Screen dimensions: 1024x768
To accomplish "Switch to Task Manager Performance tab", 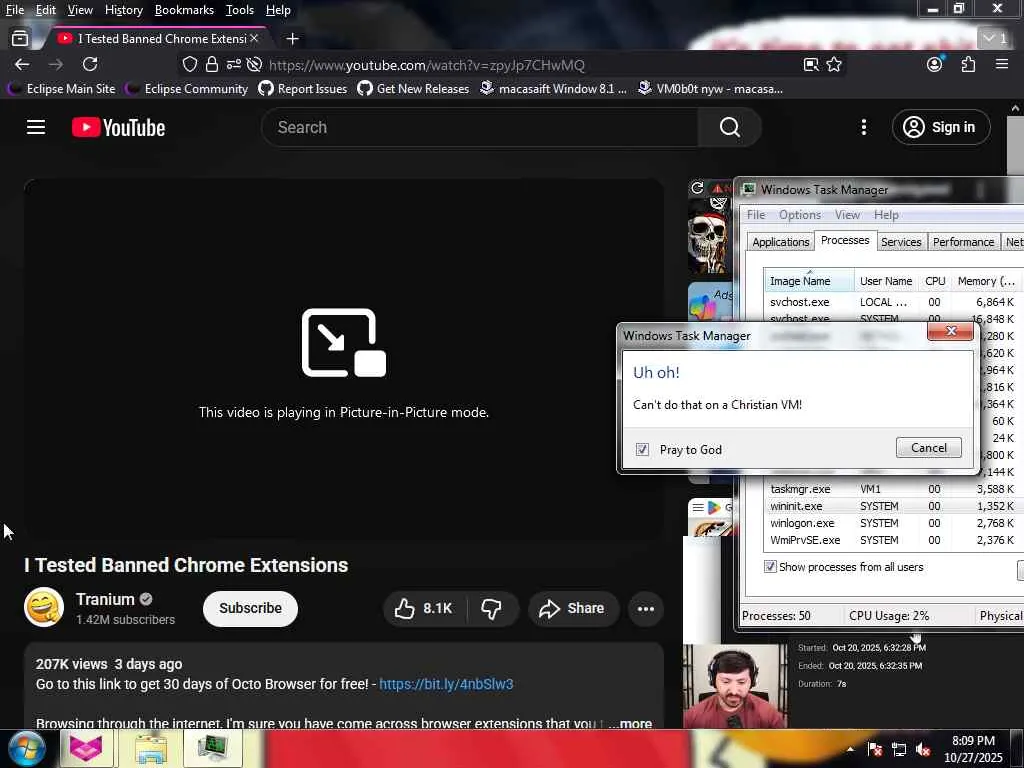I will [x=963, y=242].
